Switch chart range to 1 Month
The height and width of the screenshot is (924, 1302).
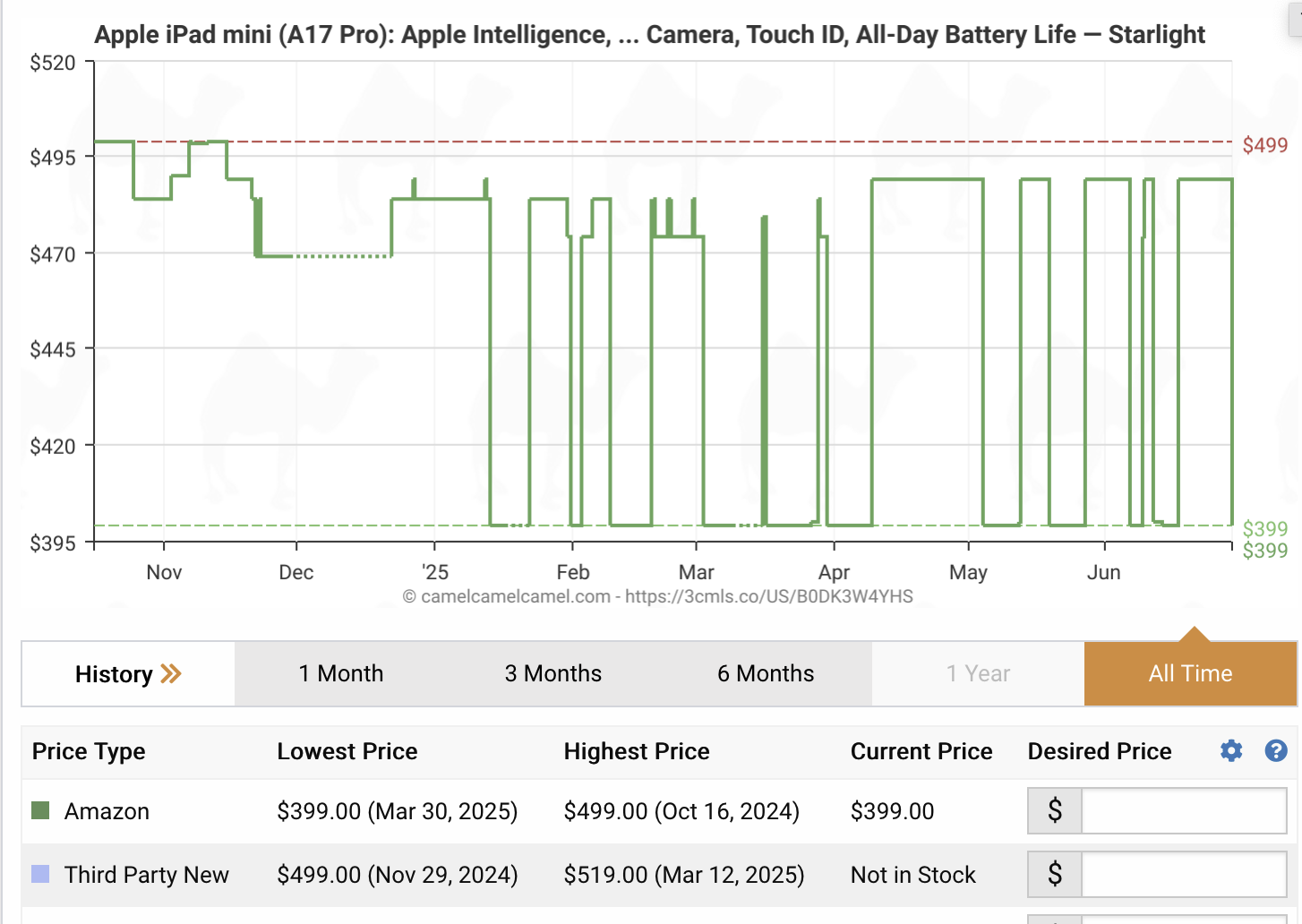(x=341, y=674)
